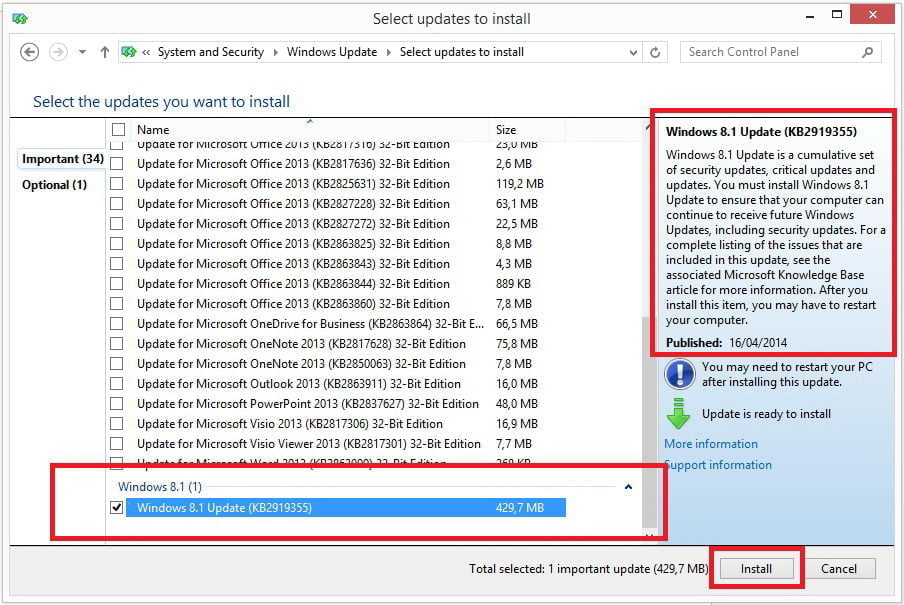Check Office 2013 KB2827272 update
Image resolution: width=904 pixels, height=605 pixels.
pos(116,224)
